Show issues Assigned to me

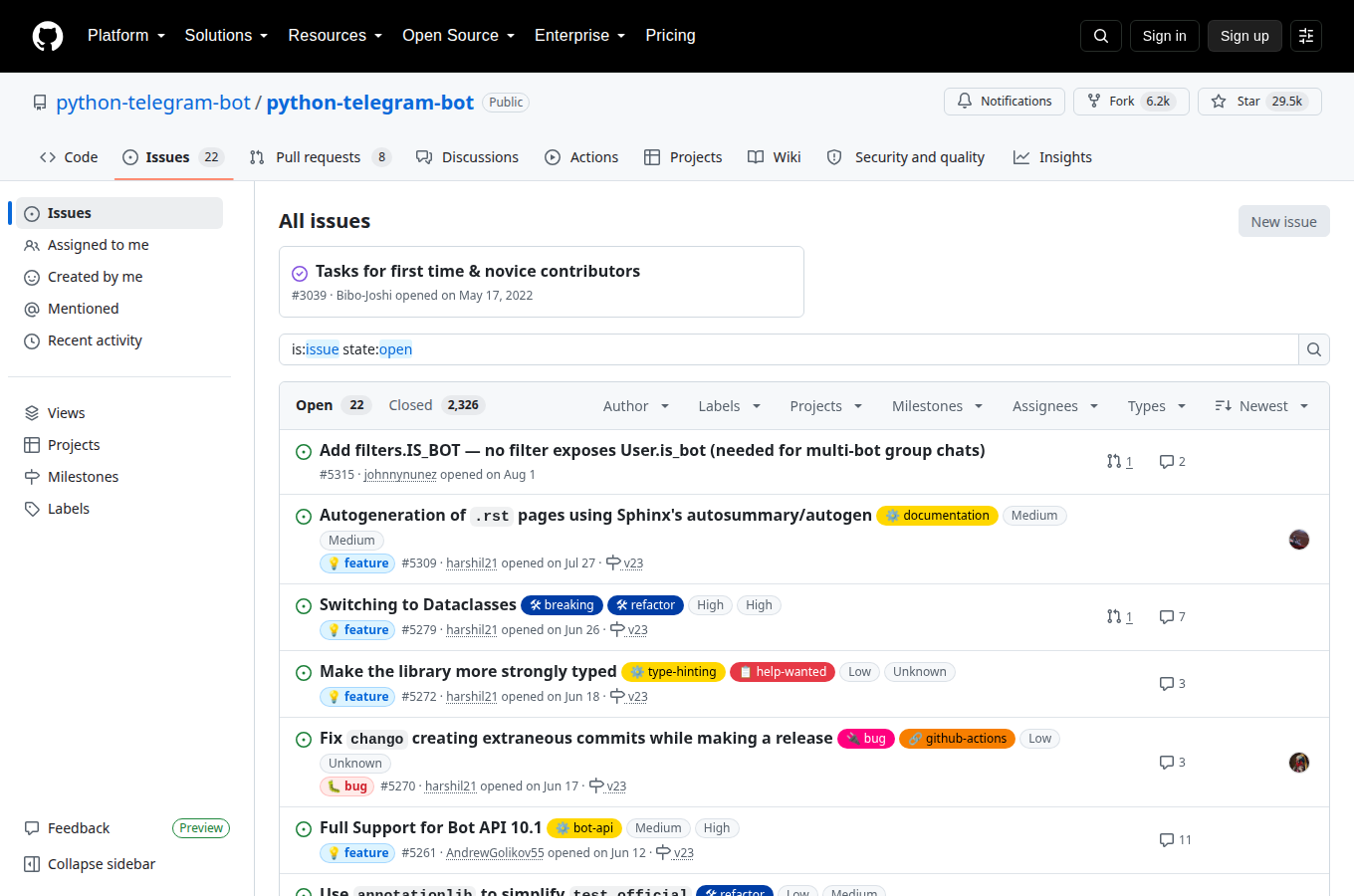pos(119,245)
